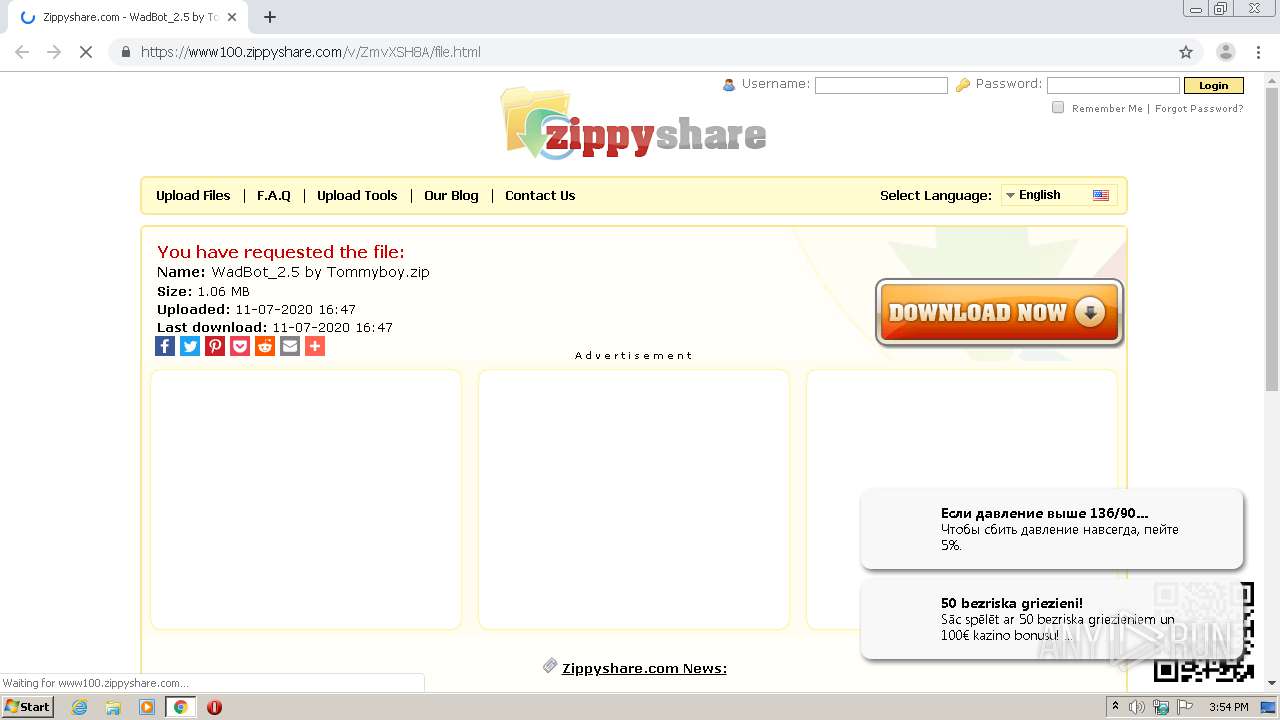
Task: Open media player from taskbar
Action: point(147,707)
